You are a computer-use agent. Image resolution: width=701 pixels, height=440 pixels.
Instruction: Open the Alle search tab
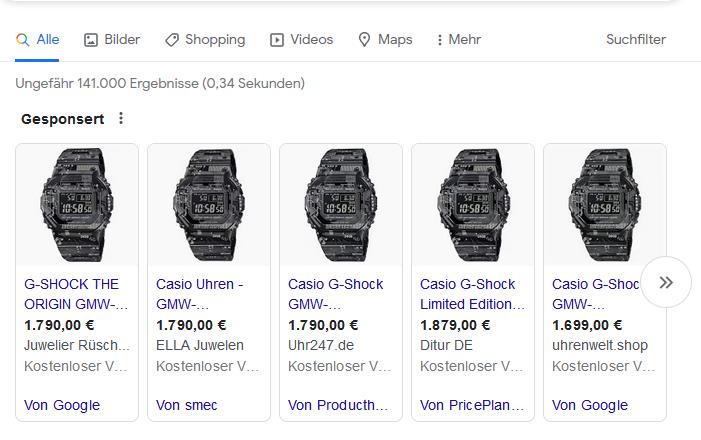[38, 40]
